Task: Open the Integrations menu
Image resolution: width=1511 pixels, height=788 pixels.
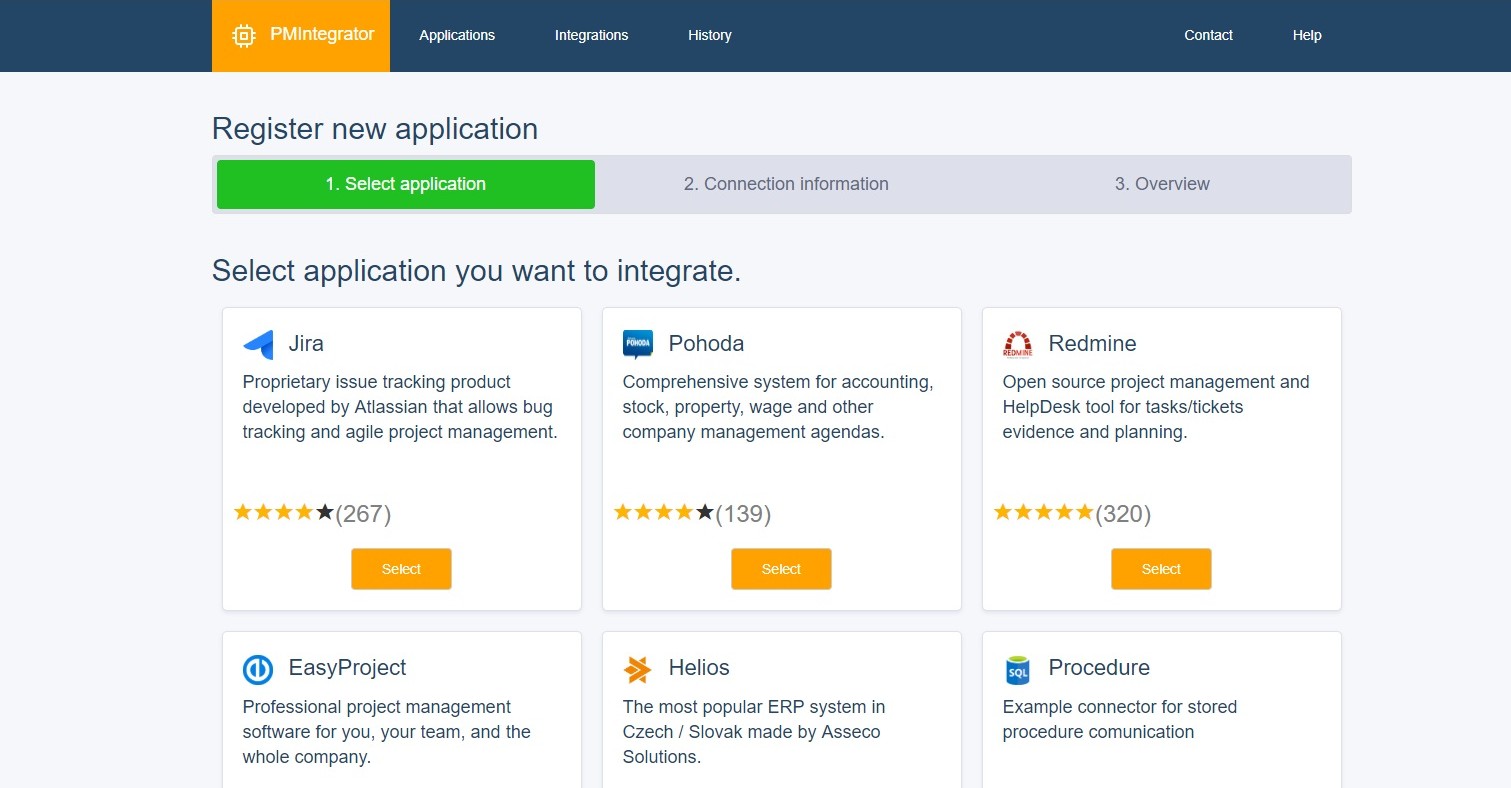Action: click(591, 35)
